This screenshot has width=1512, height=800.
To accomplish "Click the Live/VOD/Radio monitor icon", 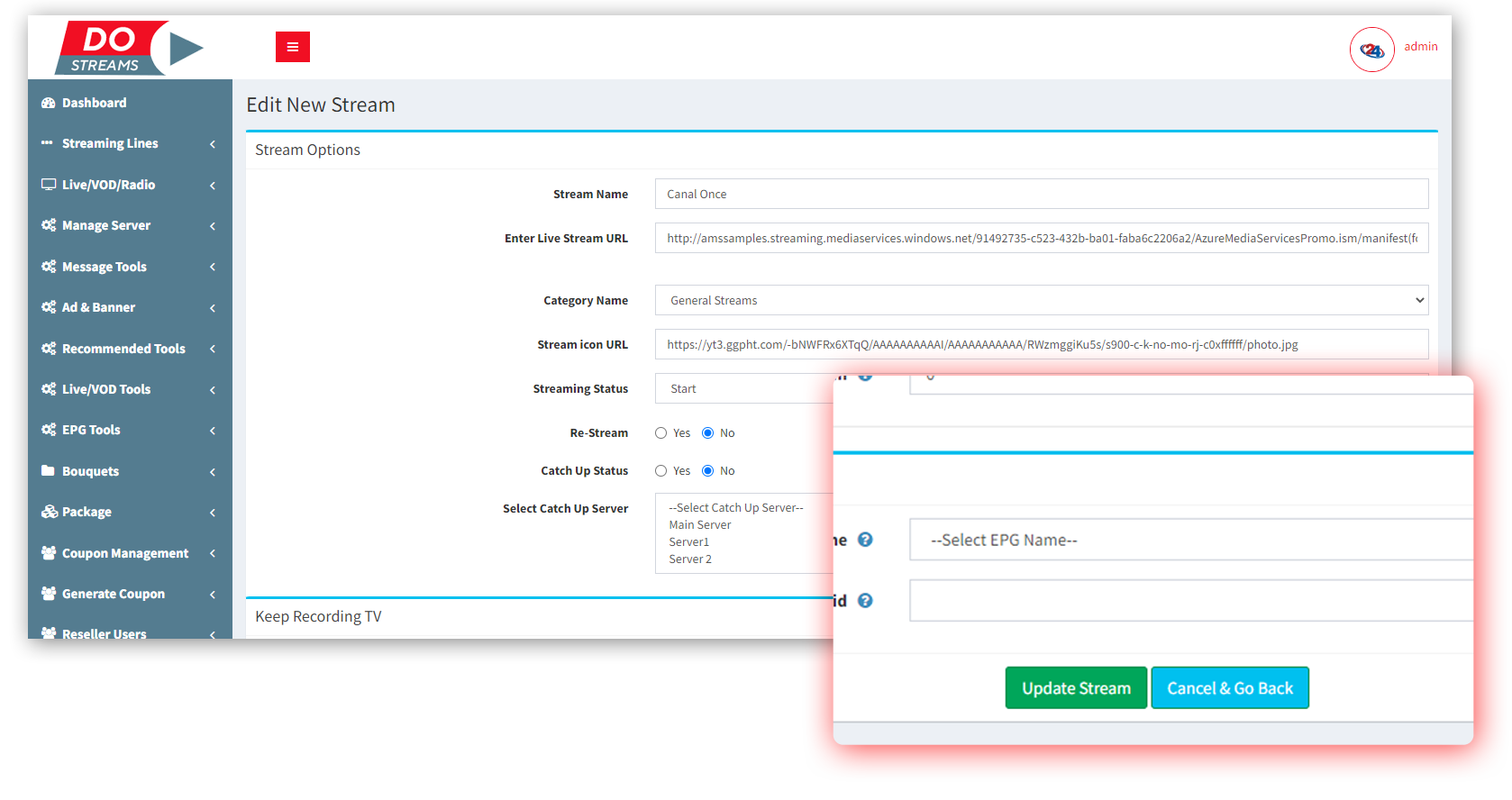I will pos(49,185).
